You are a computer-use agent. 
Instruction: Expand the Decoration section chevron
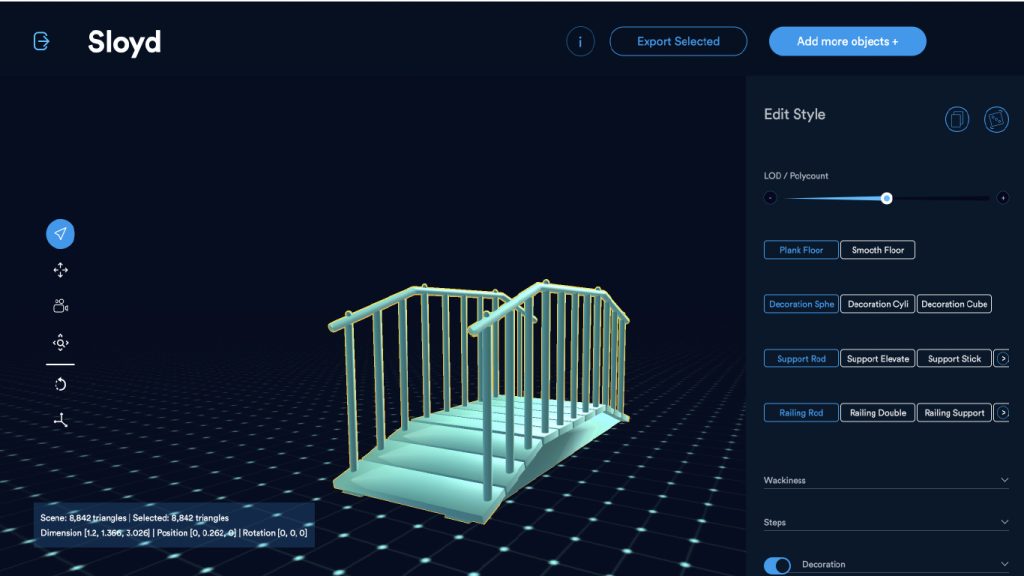point(1004,565)
